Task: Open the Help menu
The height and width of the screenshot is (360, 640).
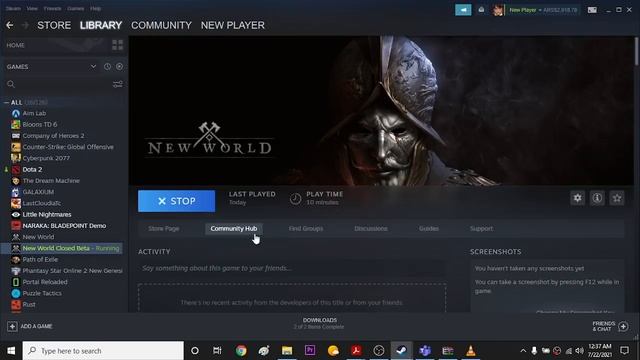Action: [96, 8]
